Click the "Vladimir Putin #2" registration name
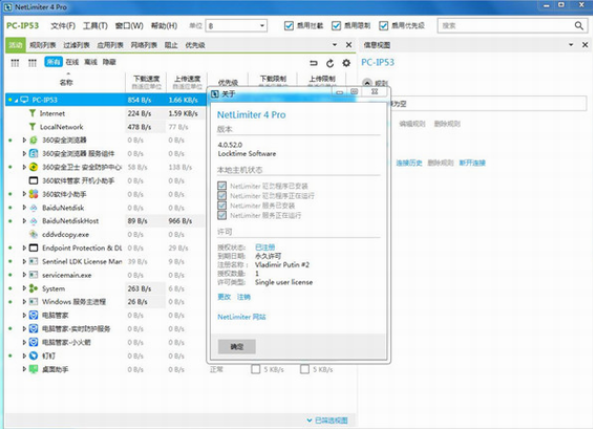 pyautogui.click(x=282, y=264)
